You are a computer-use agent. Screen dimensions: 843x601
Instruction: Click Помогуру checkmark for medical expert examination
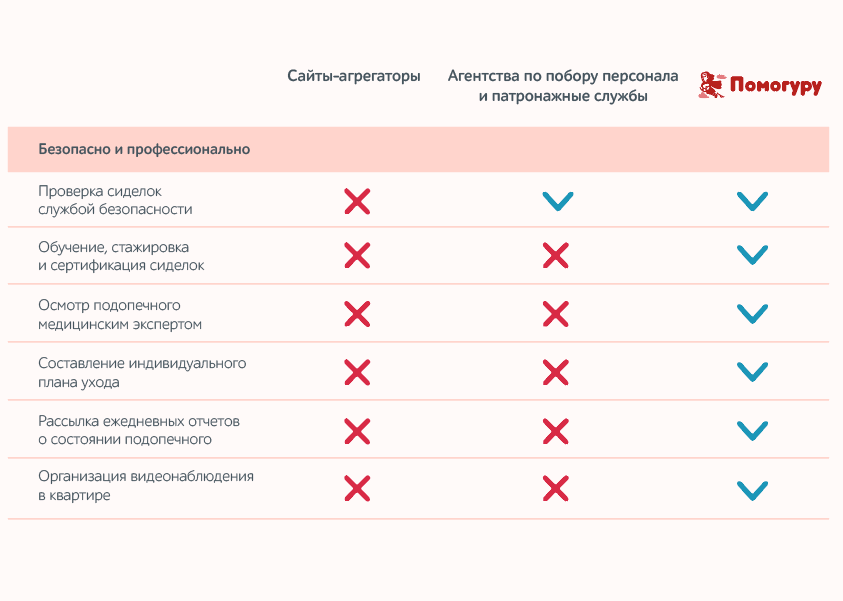point(751,314)
